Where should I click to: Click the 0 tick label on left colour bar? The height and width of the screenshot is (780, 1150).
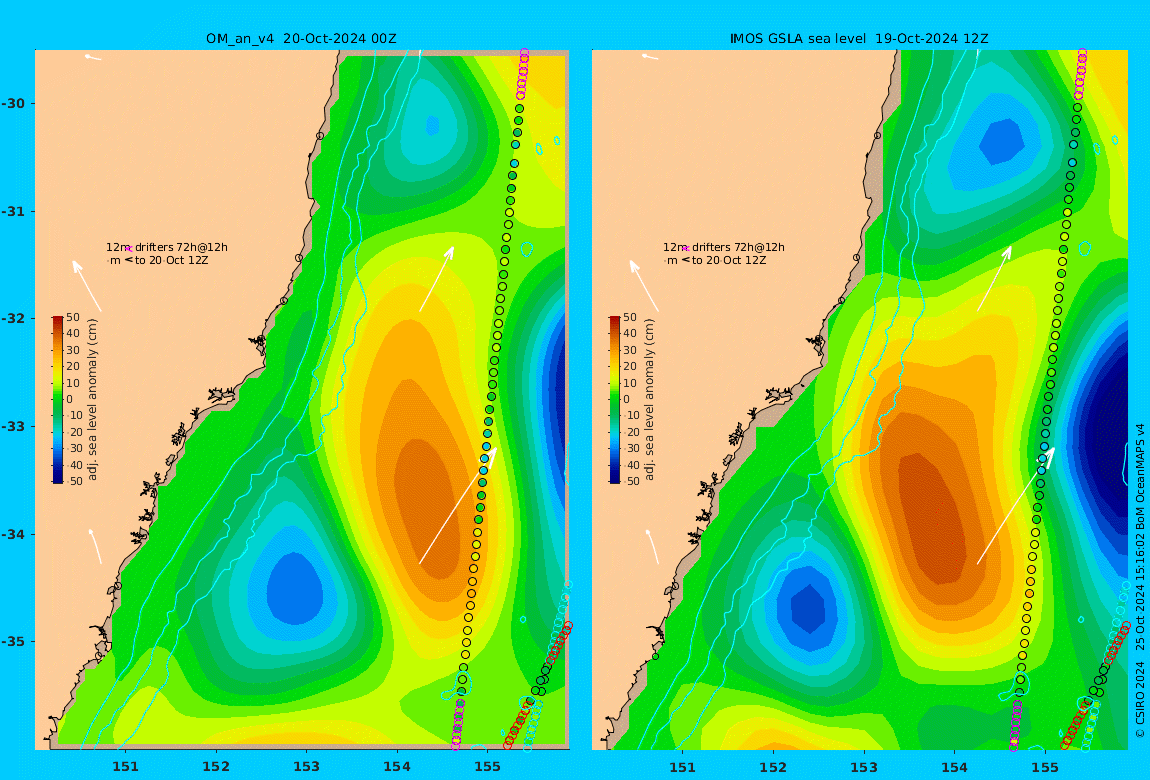(70, 400)
